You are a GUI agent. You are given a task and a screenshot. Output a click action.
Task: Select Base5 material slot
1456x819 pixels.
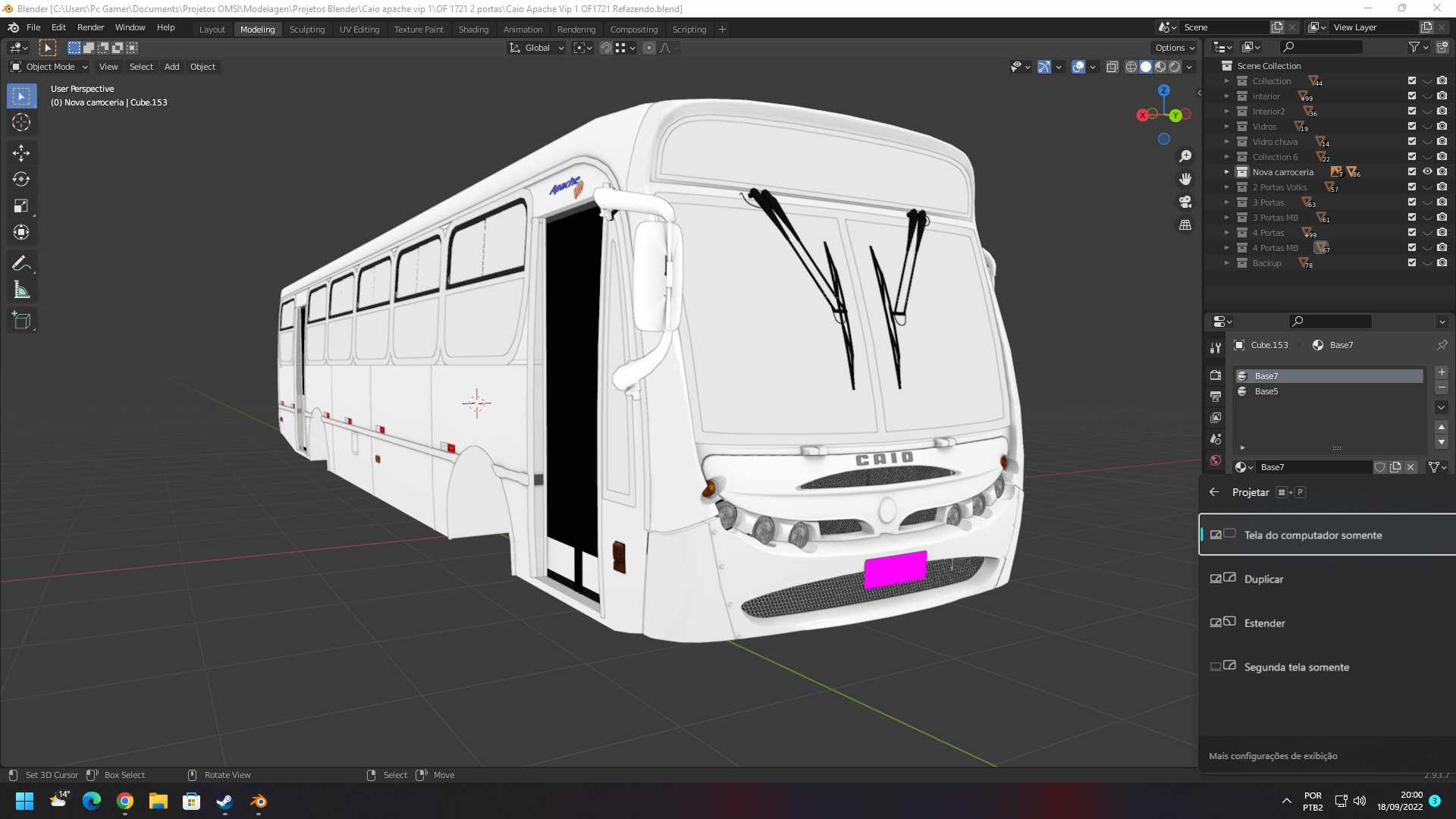click(x=1266, y=391)
